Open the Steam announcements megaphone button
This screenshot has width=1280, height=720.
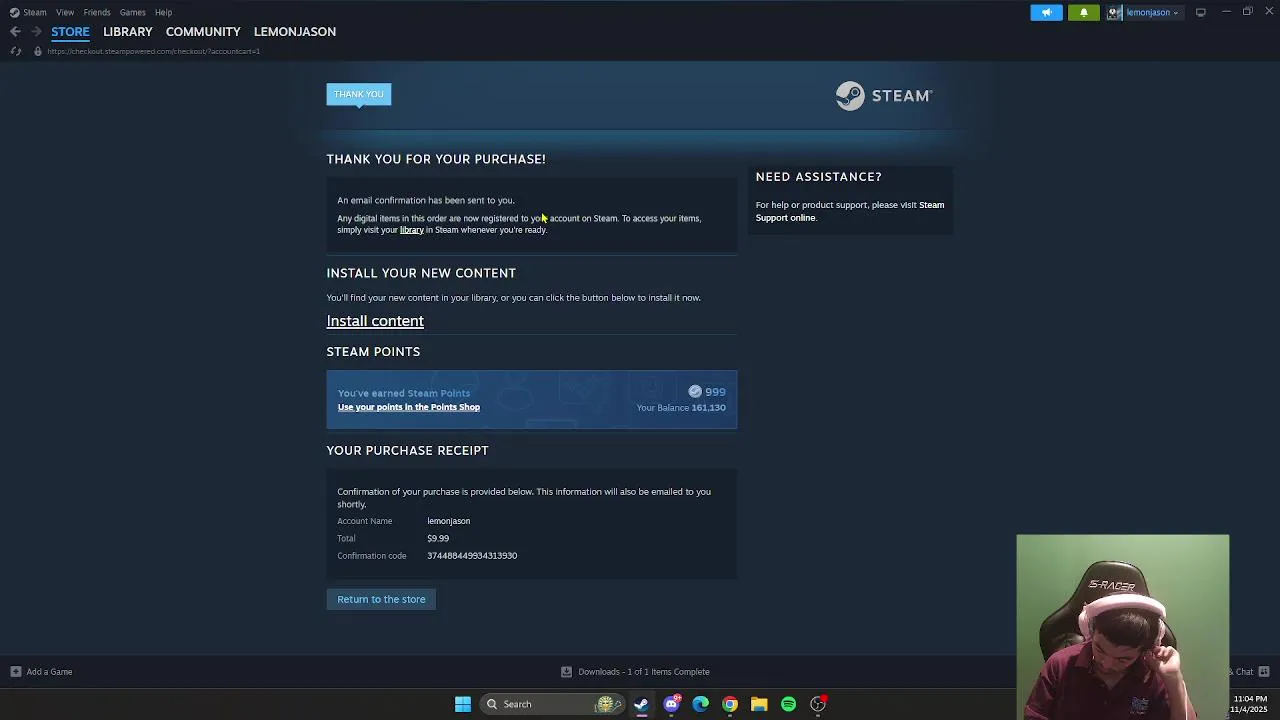click(x=1047, y=12)
